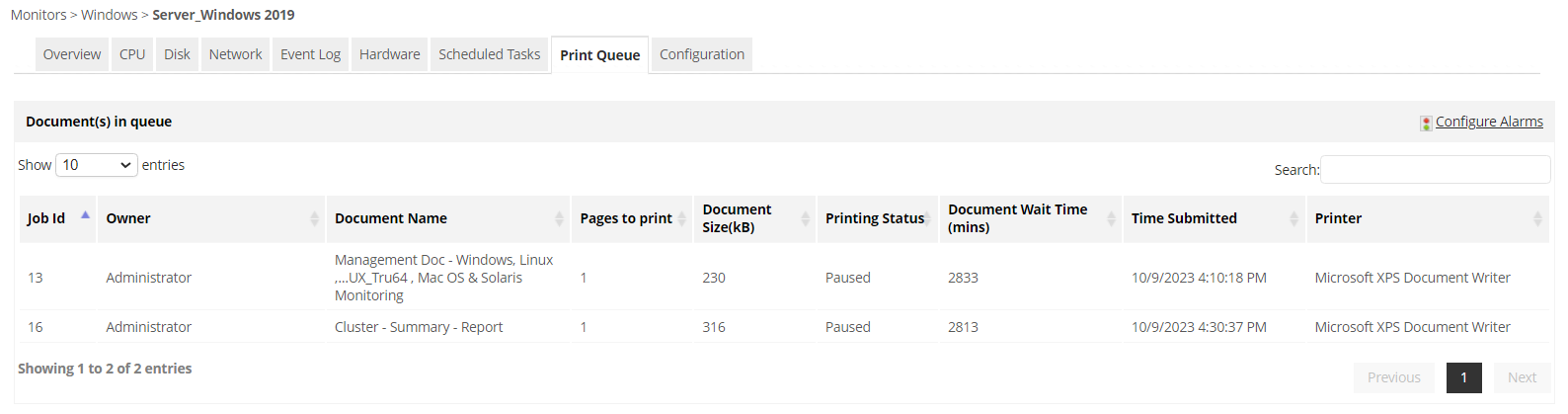Select page 1 in pagination
Viewport: 1568px width, 414px height.
pyautogui.click(x=1463, y=377)
